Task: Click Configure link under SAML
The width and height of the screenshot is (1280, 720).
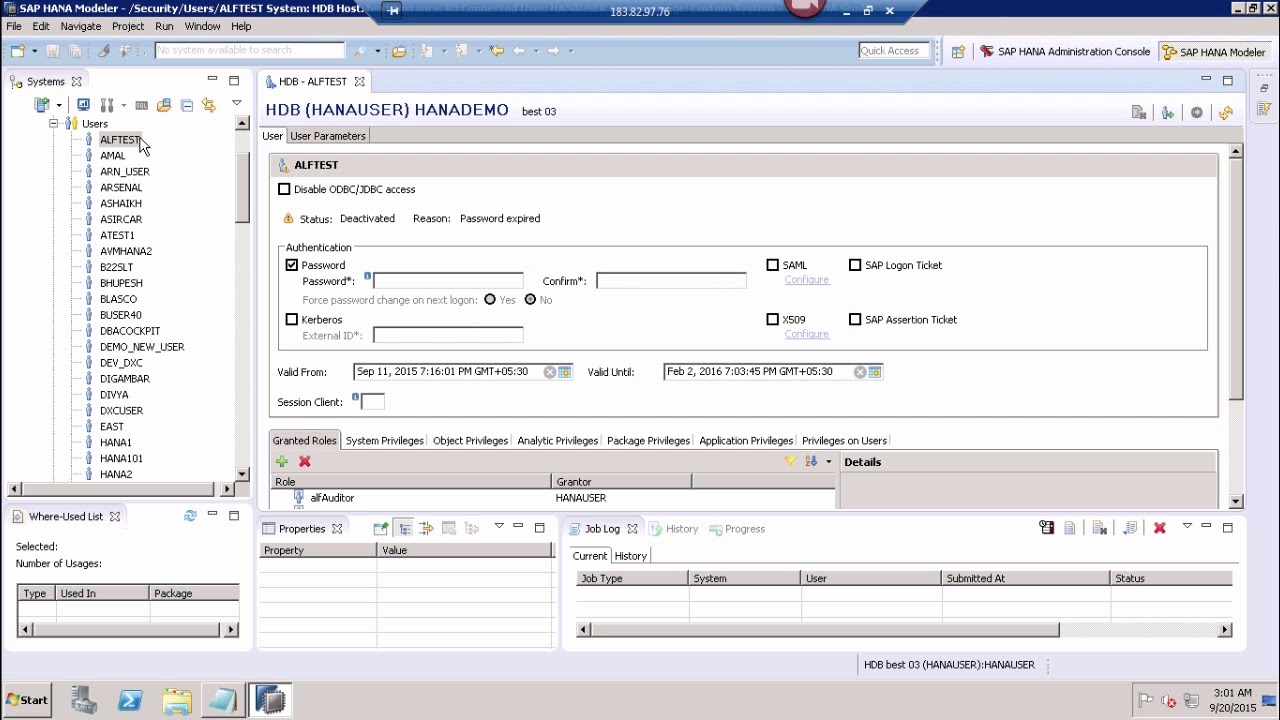Action: pyautogui.click(x=806, y=280)
